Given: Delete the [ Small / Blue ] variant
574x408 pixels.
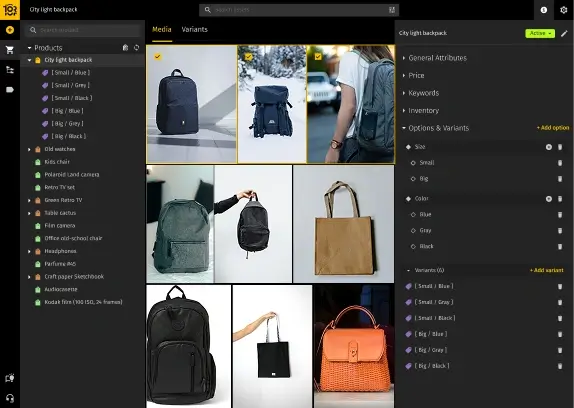Looking at the screenshot, I should coord(560,286).
